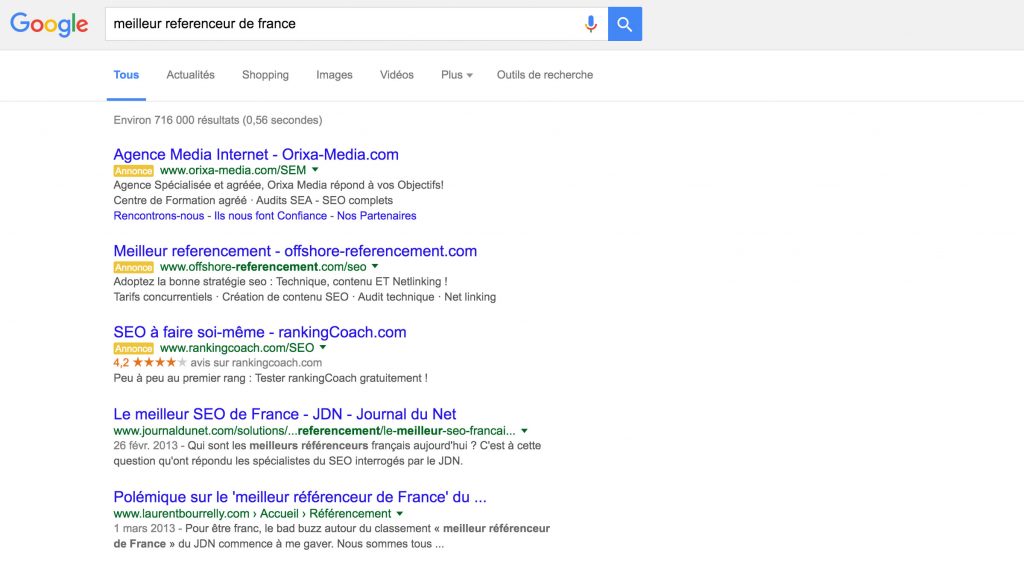This screenshot has height=568, width=1024.
Task: Click avis sur rankingcoach.com text
Action: [x=256, y=363]
